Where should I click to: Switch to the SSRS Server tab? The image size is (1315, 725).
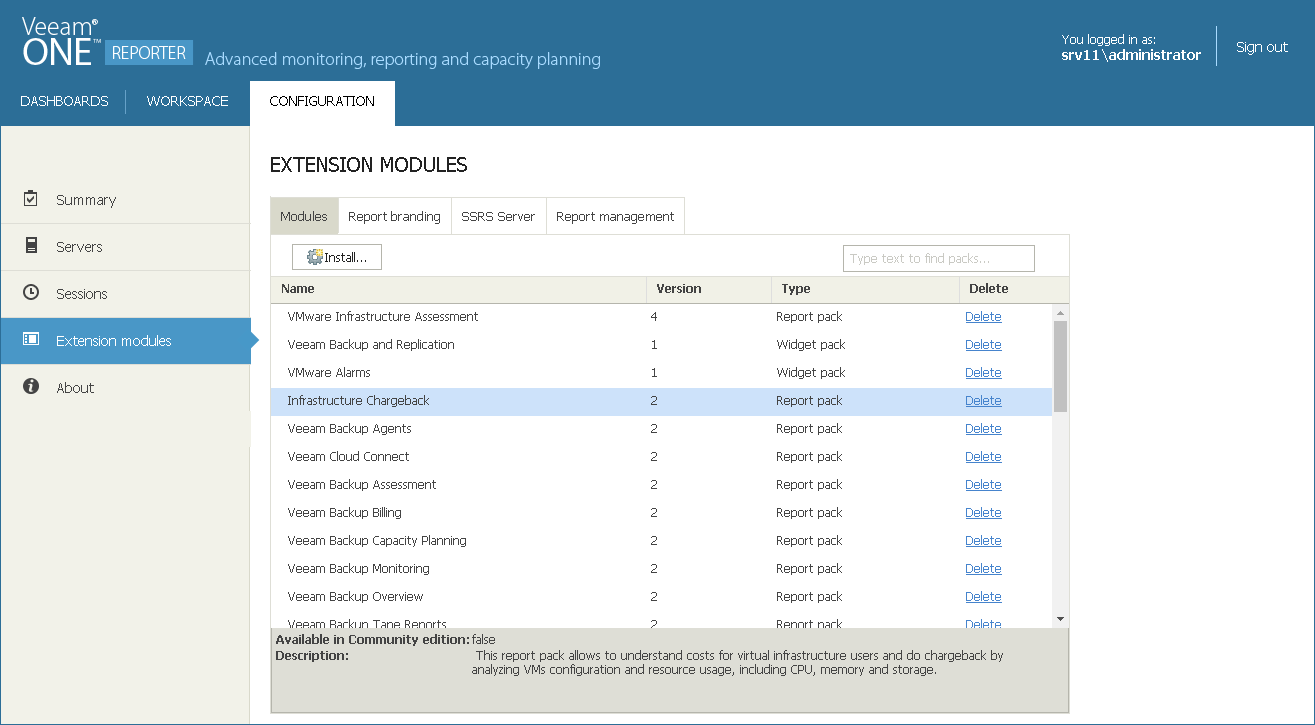click(498, 216)
